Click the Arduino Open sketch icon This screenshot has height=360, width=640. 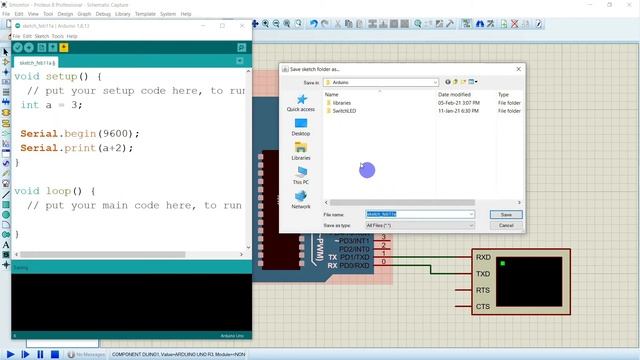pyautogui.click(x=53, y=48)
